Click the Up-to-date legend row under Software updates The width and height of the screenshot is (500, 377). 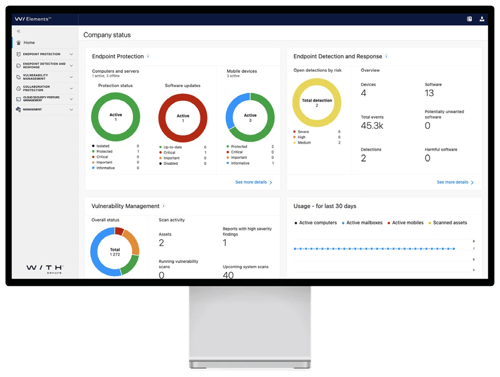tap(183, 147)
